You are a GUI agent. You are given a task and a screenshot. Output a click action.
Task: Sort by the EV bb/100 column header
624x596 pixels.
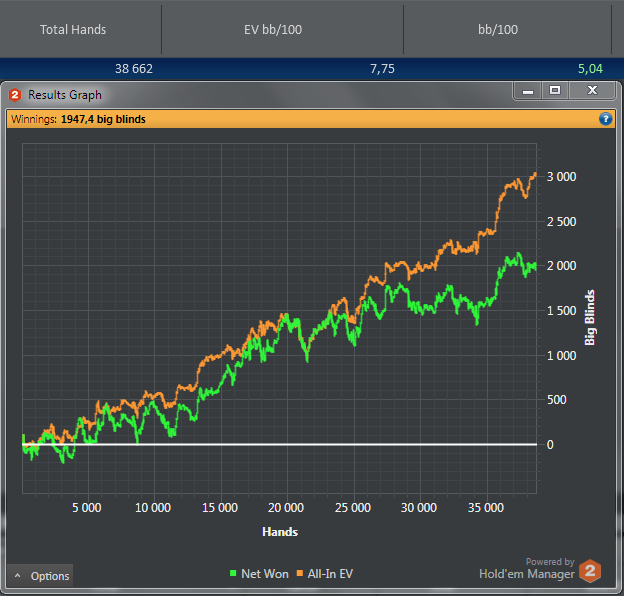click(273, 29)
